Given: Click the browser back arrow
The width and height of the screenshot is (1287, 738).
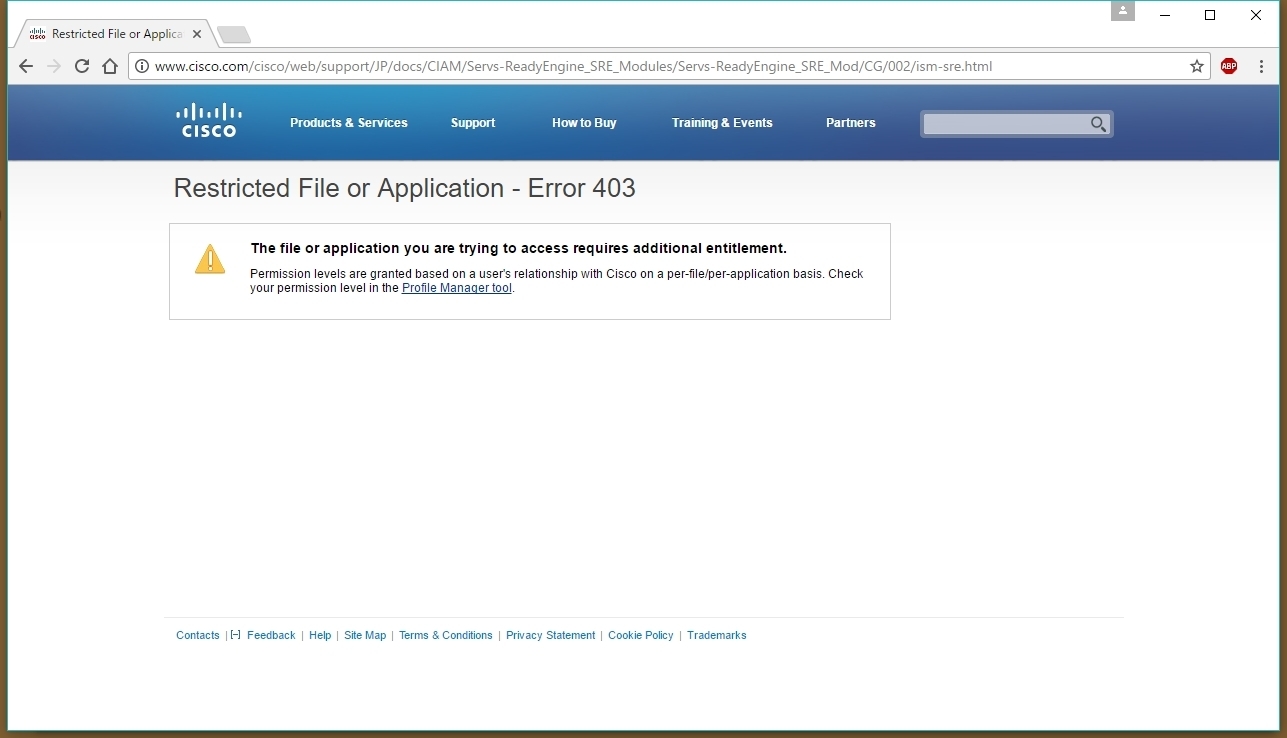Looking at the screenshot, I should click(x=26, y=67).
